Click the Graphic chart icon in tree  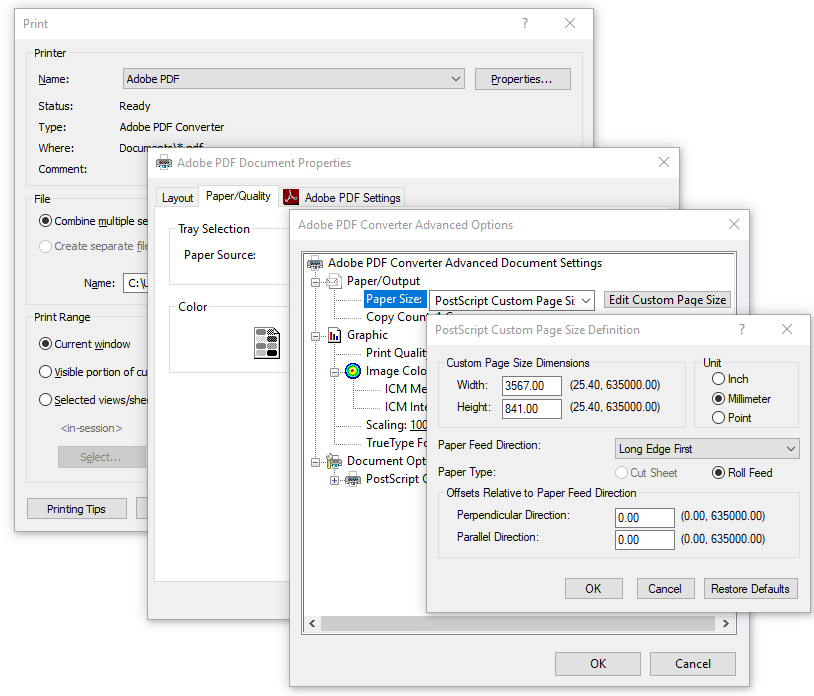click(334, 335)
